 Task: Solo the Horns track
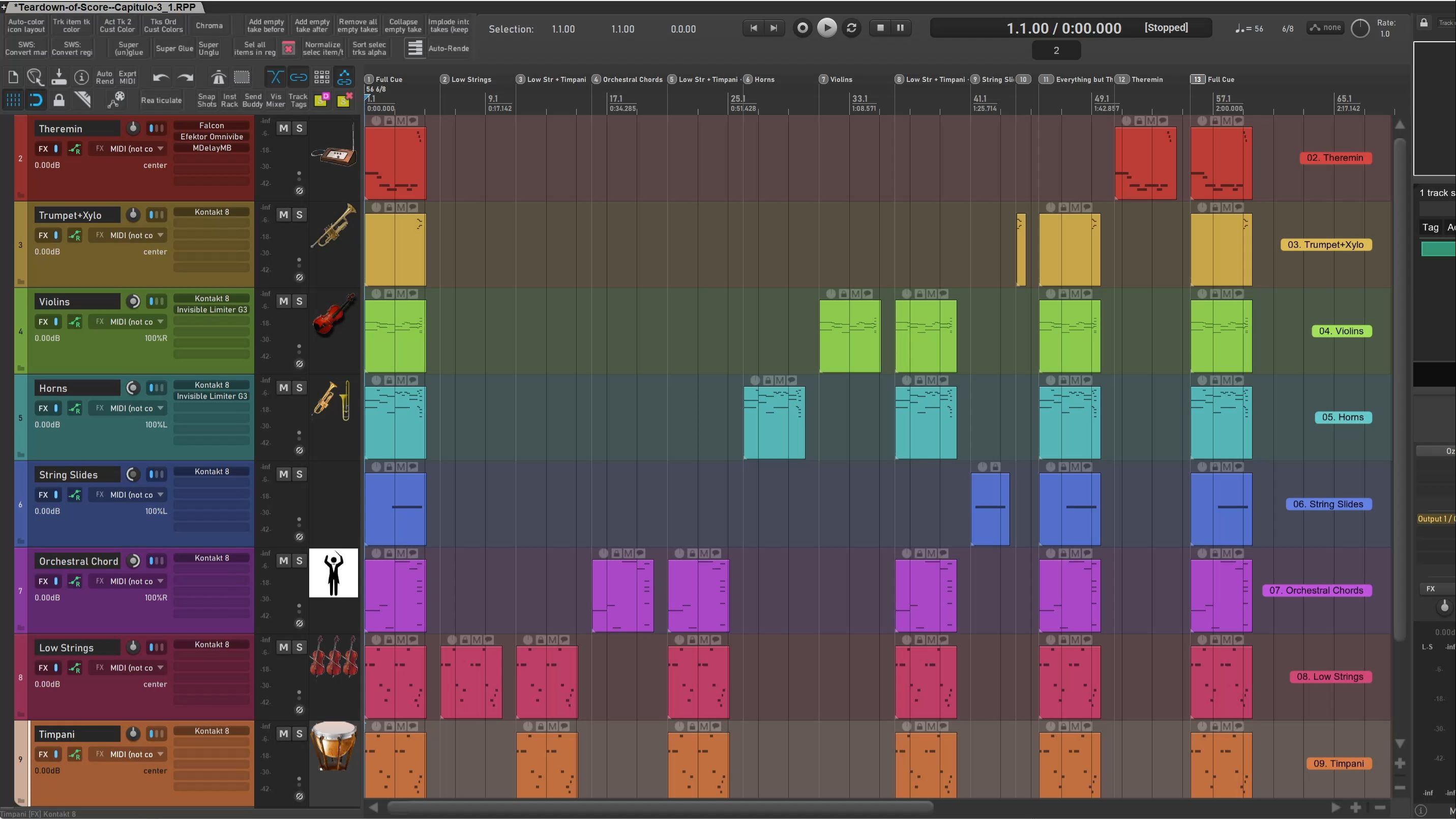pyautogui.click(x=300, y=388)
